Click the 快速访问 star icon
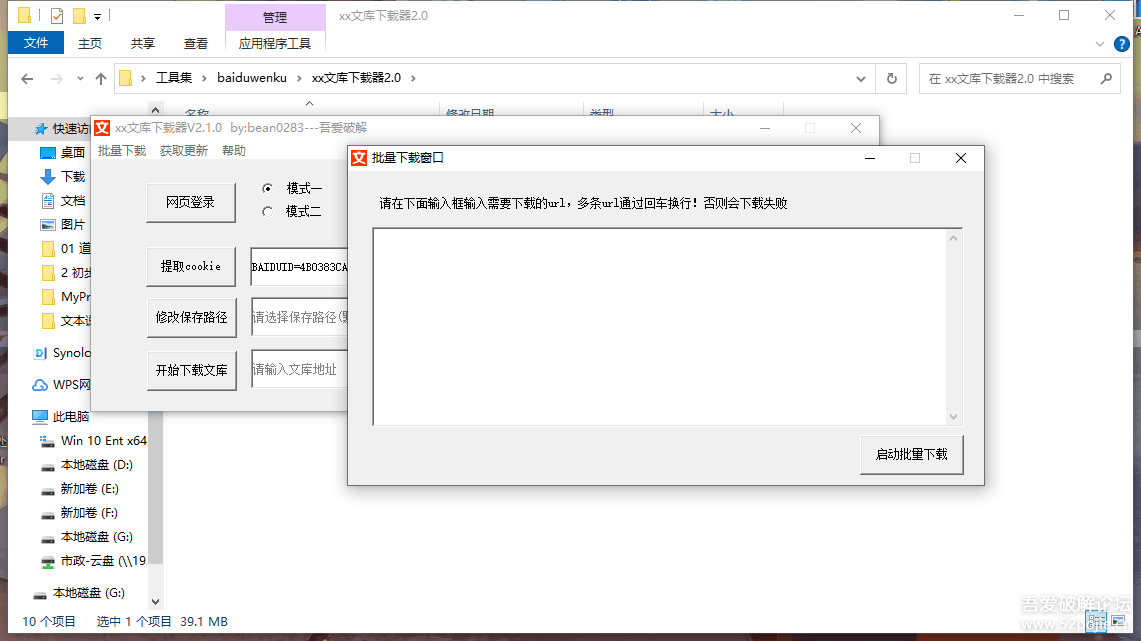This screenshot has width=1141, height=641. [41, 129]
